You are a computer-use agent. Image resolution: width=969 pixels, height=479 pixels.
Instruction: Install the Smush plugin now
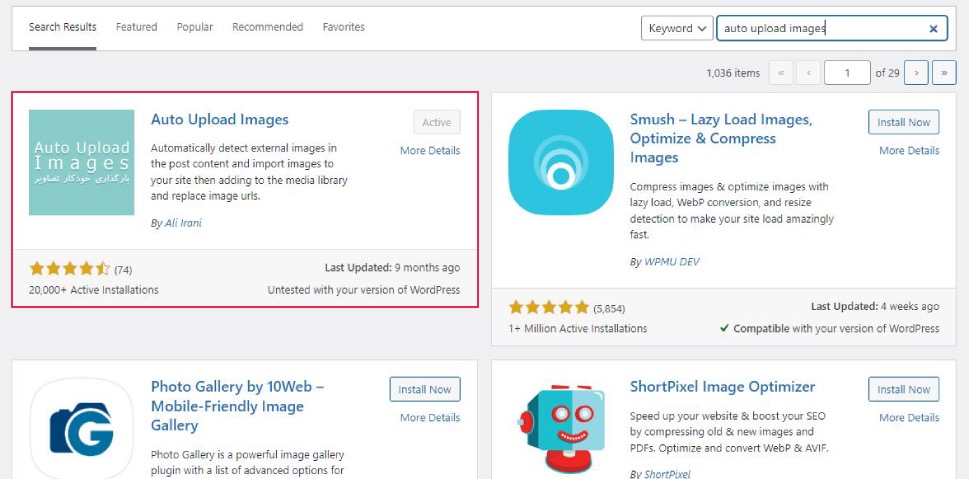[903, 122]
